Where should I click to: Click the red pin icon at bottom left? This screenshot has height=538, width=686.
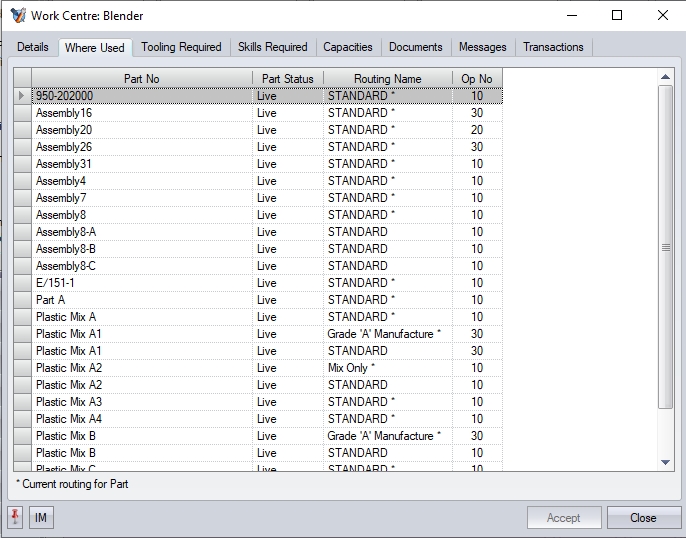(15, 517)
